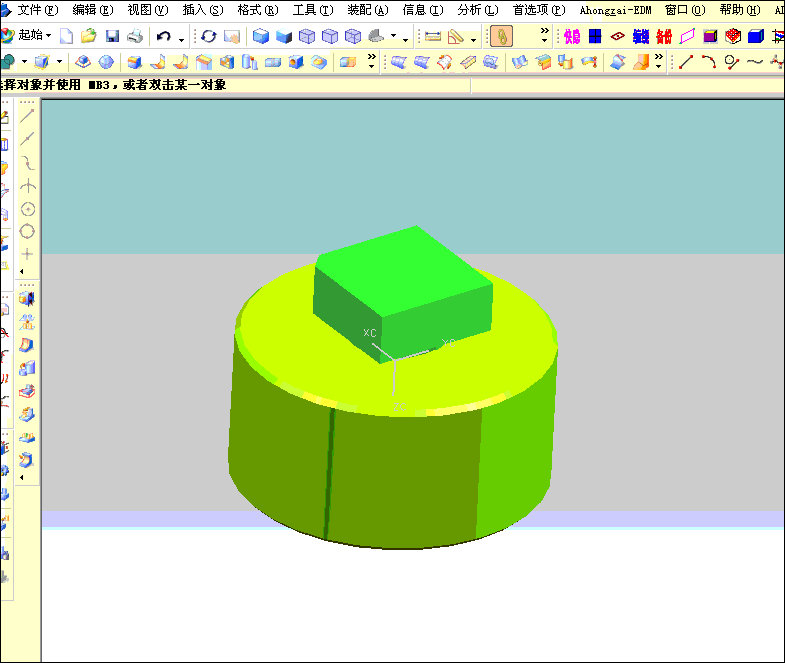Open the 视图(V) menu
Image resolution: width=785 pixels, height=663 pixels.
tap(148, 10)
